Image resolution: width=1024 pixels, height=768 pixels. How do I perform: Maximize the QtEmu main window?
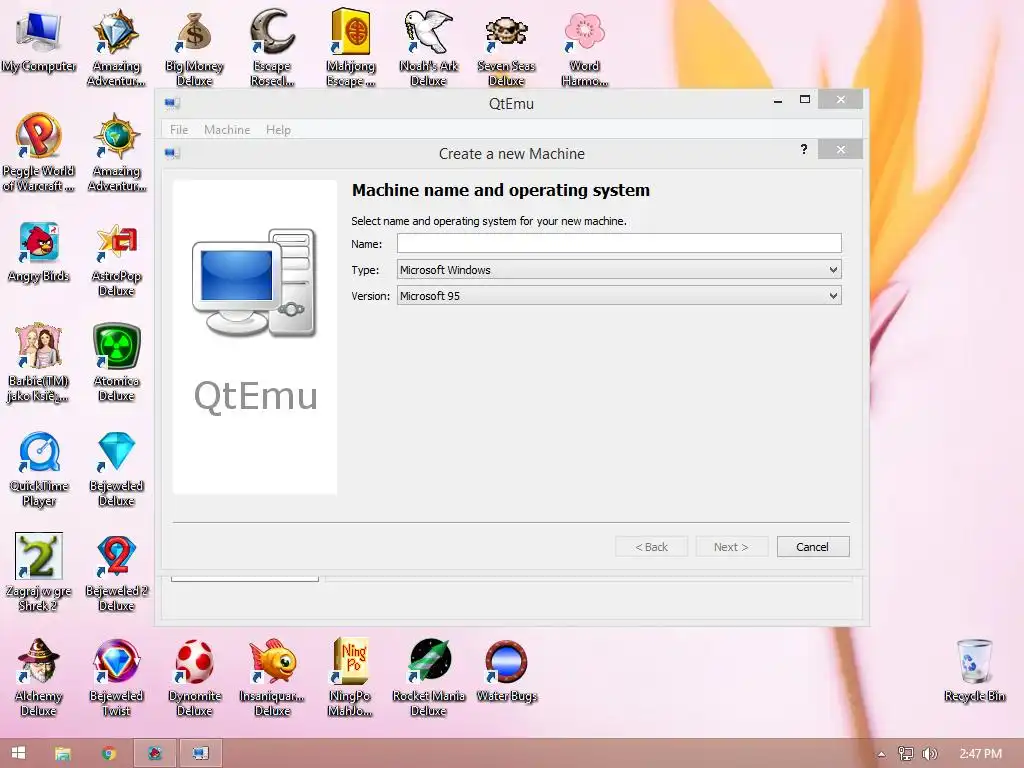(805, 99)
